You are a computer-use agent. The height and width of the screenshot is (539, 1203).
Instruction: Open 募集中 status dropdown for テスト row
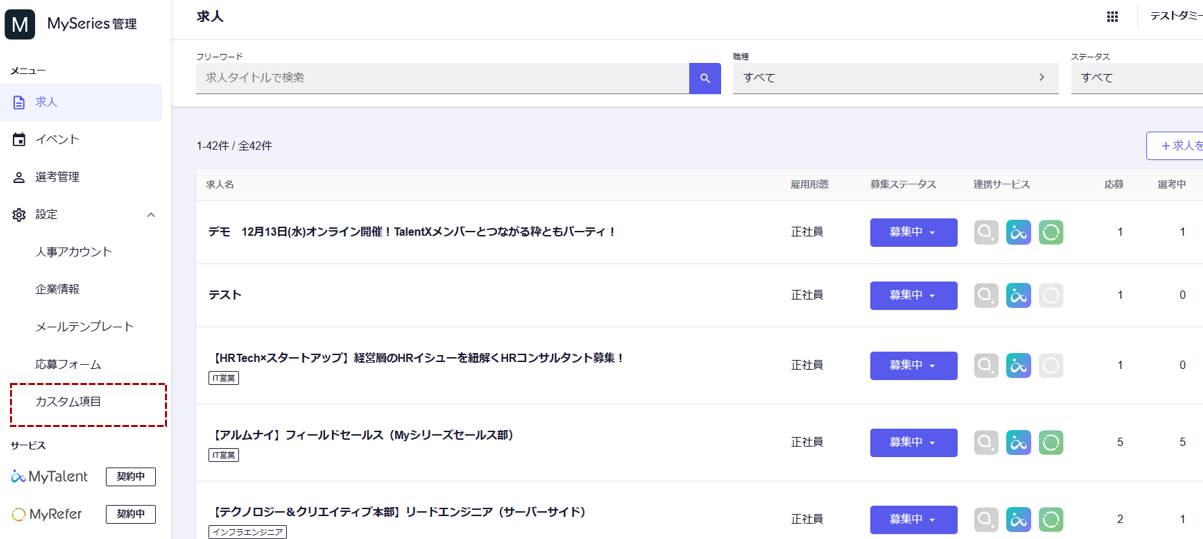(913, 296)
